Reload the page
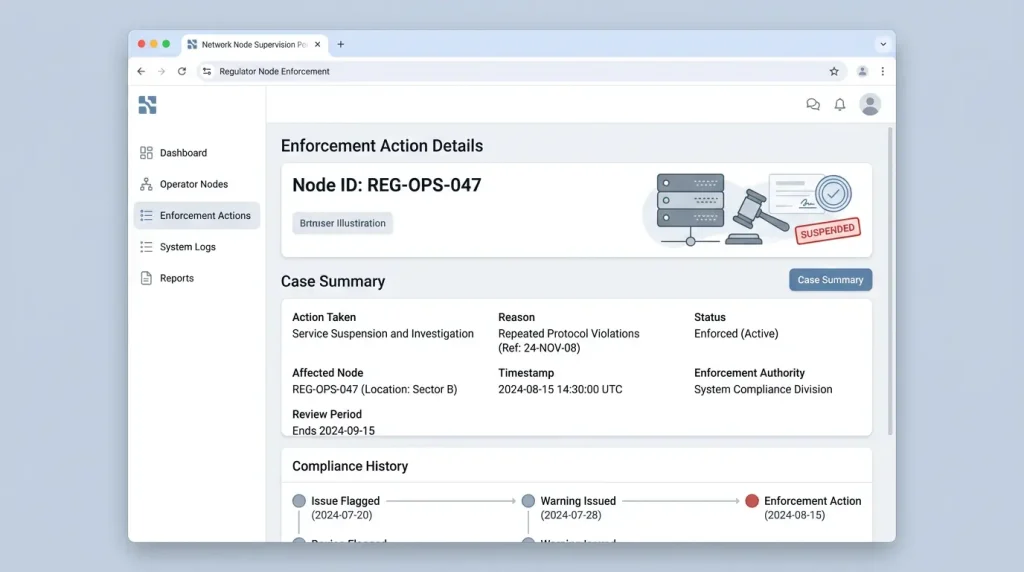 point(182,71)
